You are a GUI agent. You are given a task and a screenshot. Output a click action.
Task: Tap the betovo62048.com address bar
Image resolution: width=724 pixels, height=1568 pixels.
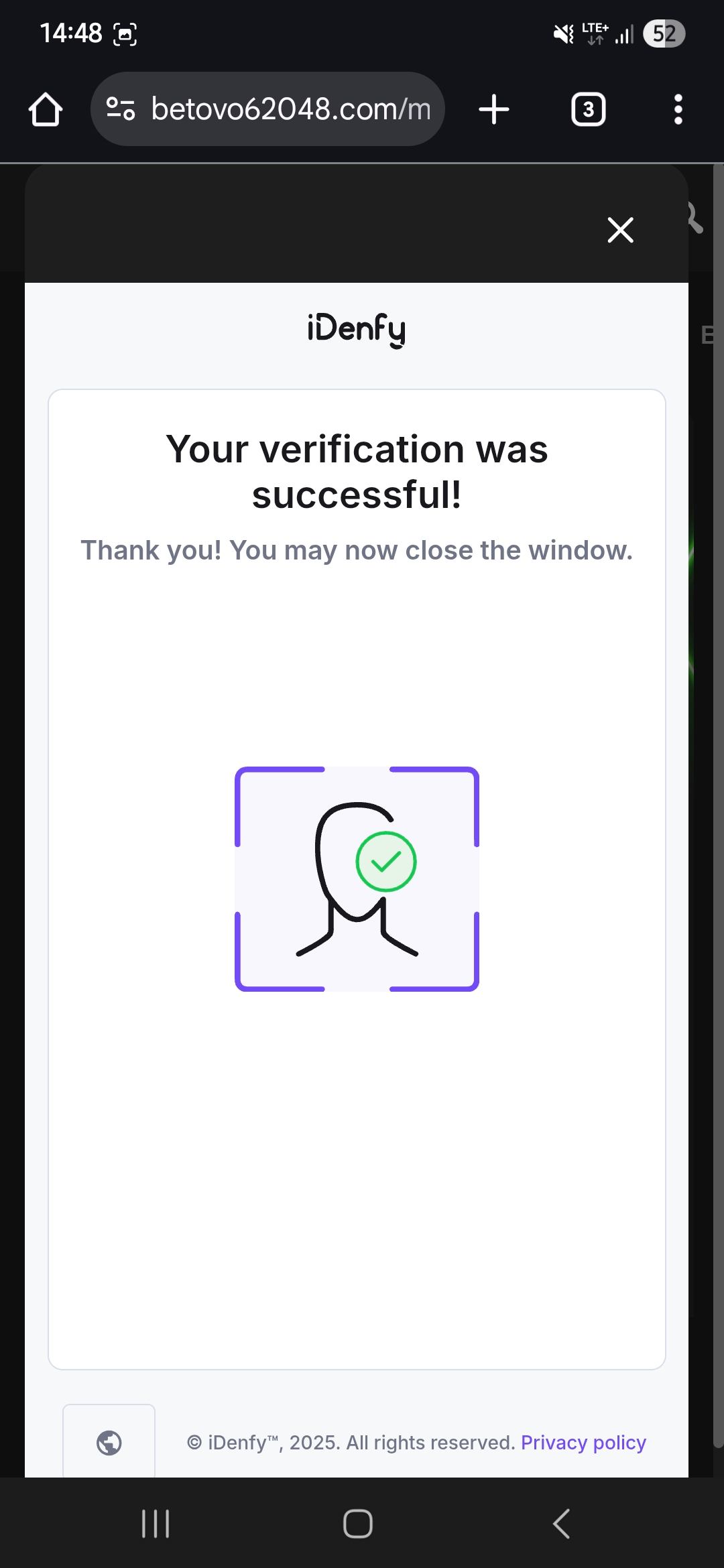point(267,109)
